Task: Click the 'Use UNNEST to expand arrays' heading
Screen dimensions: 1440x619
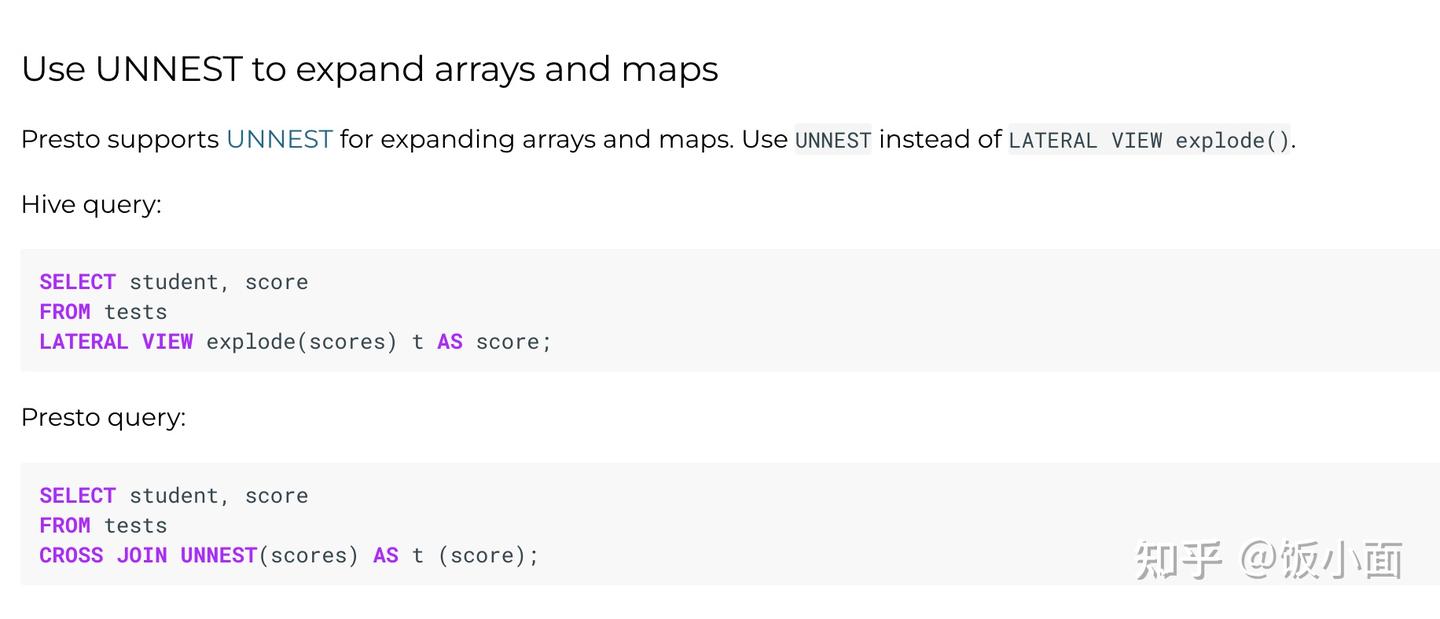Action: (369, 69)
